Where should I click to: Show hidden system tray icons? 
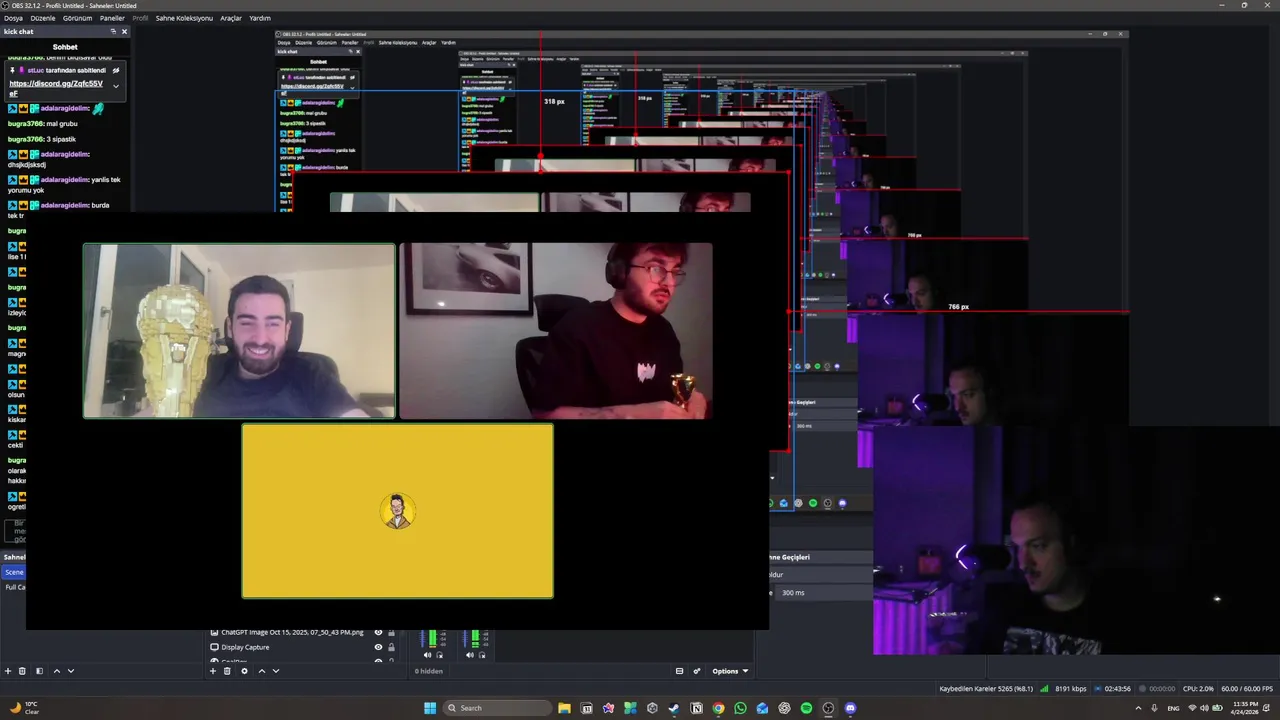click(x=1138, y=708)
